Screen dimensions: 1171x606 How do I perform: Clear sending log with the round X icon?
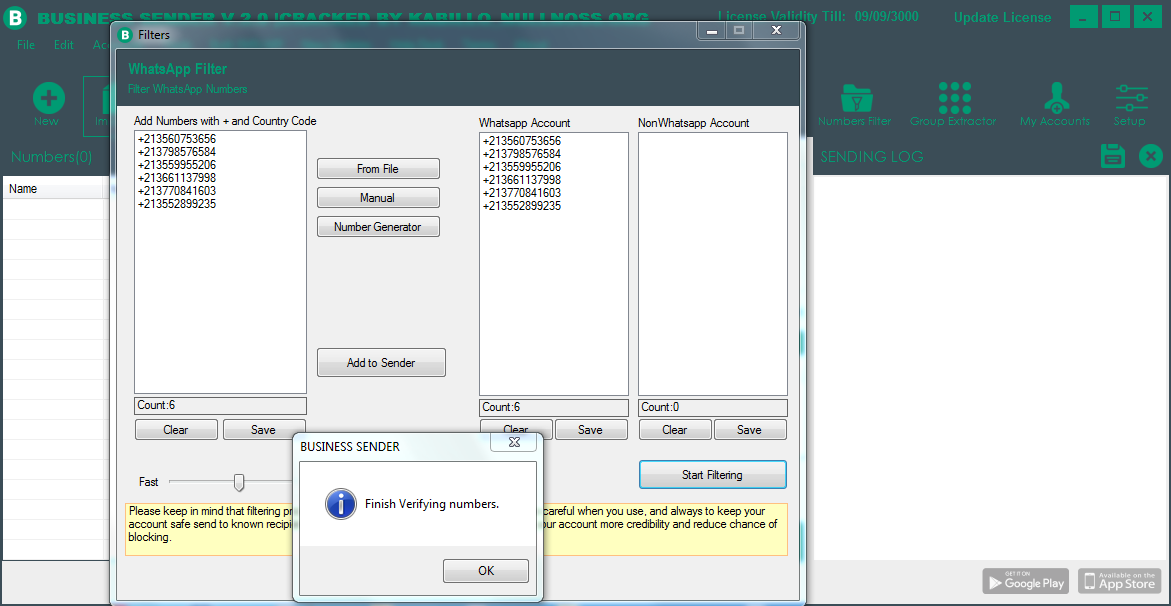[x=1150, y=156]
